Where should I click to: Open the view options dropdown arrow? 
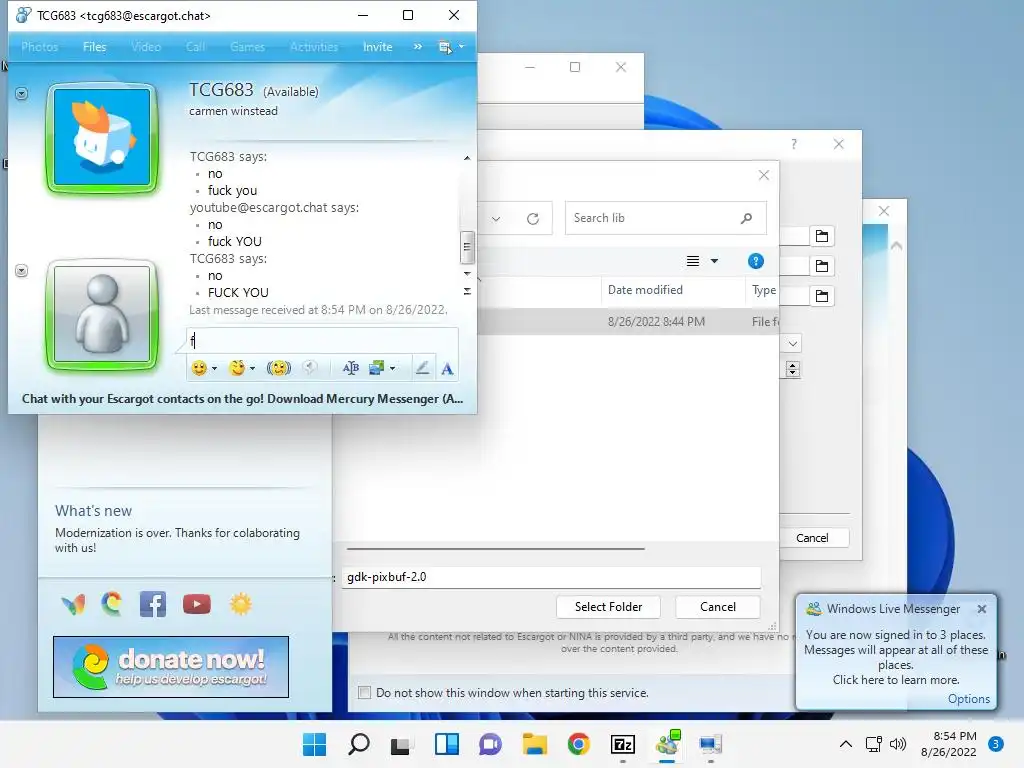click(x=714, y=261)
